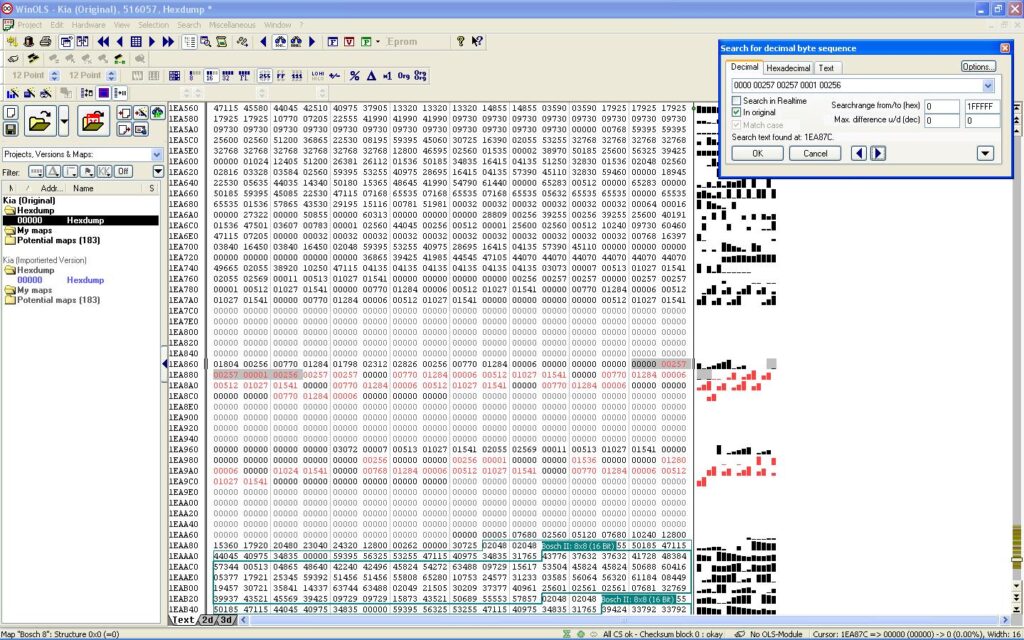Open project with the large yellow folder icon
The height and width of the screenshot is (640, 1024).
[x=40, y=121]
